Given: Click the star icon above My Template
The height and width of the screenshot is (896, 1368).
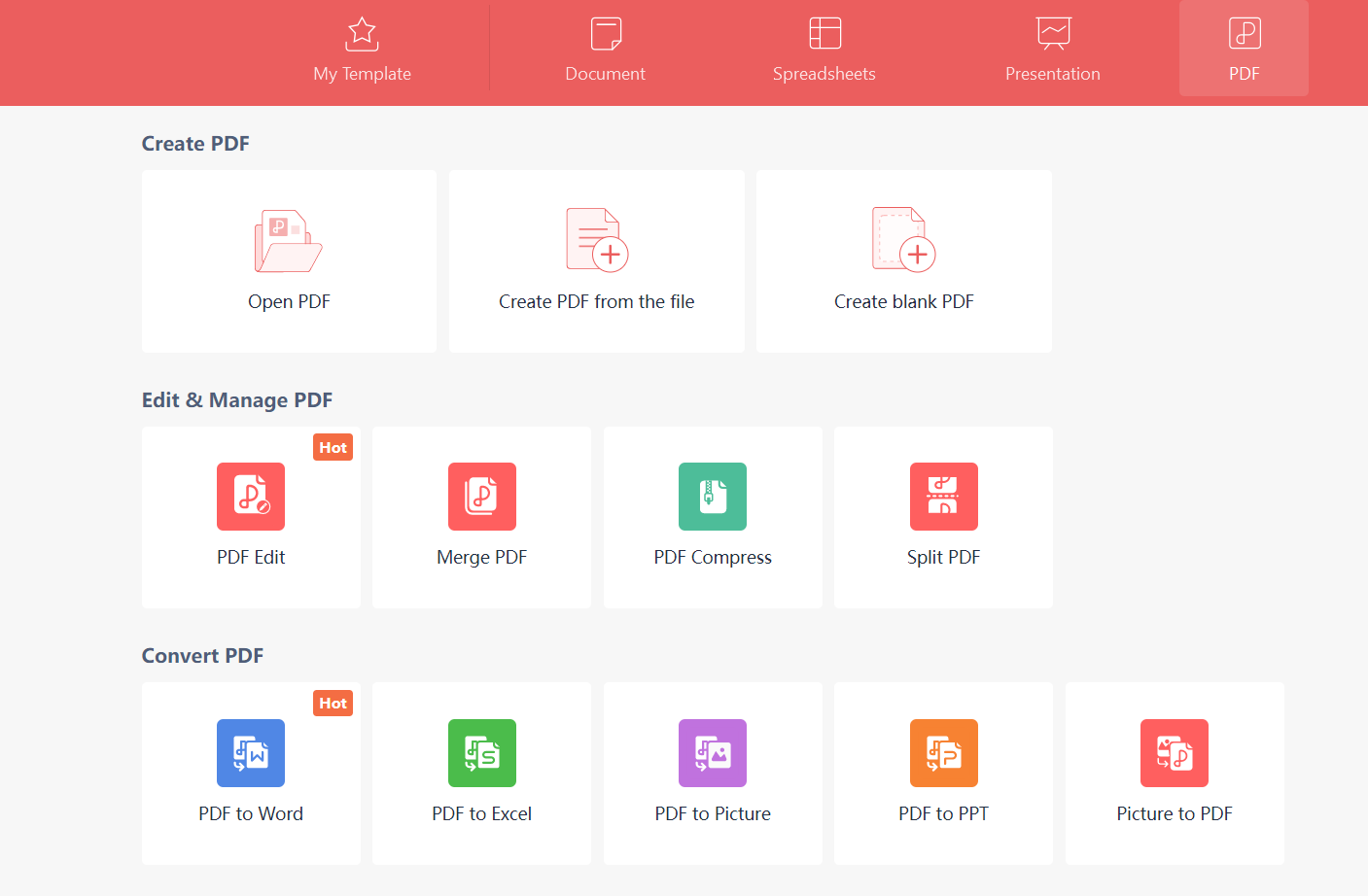Looking at the screenshot, I should 362,33.
